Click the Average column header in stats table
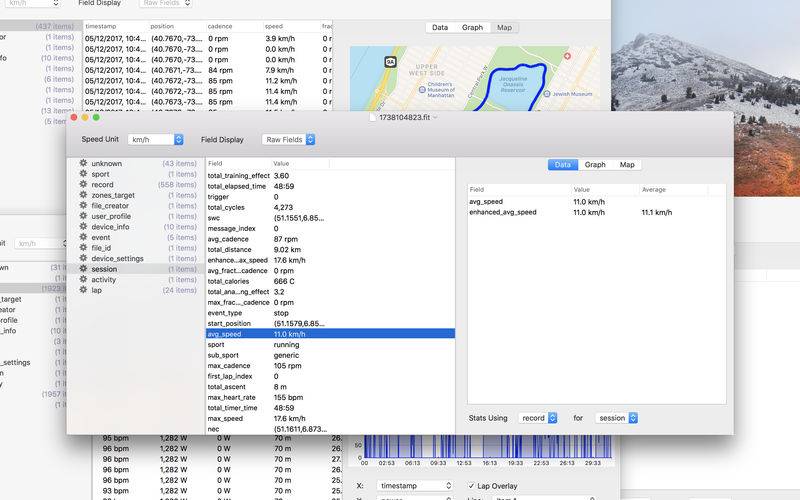 [673, 189]
